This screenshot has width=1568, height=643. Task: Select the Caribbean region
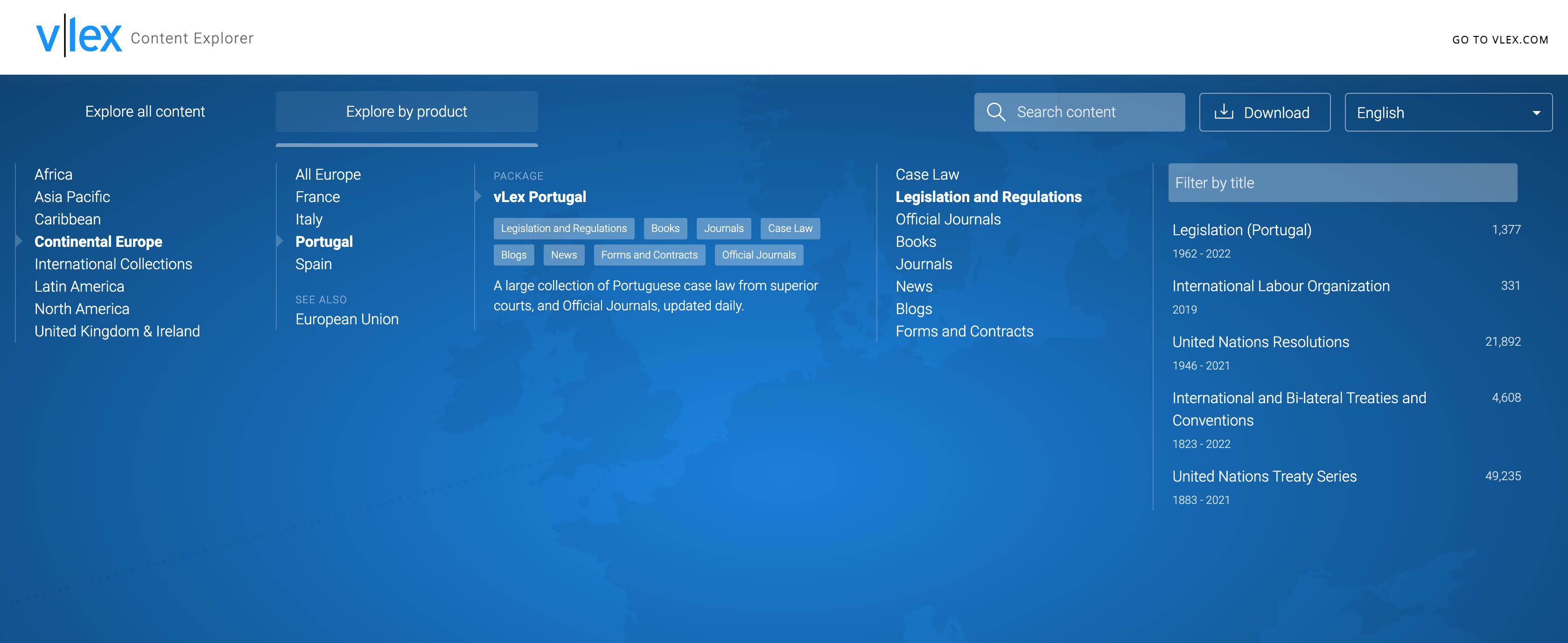point(68,219)
